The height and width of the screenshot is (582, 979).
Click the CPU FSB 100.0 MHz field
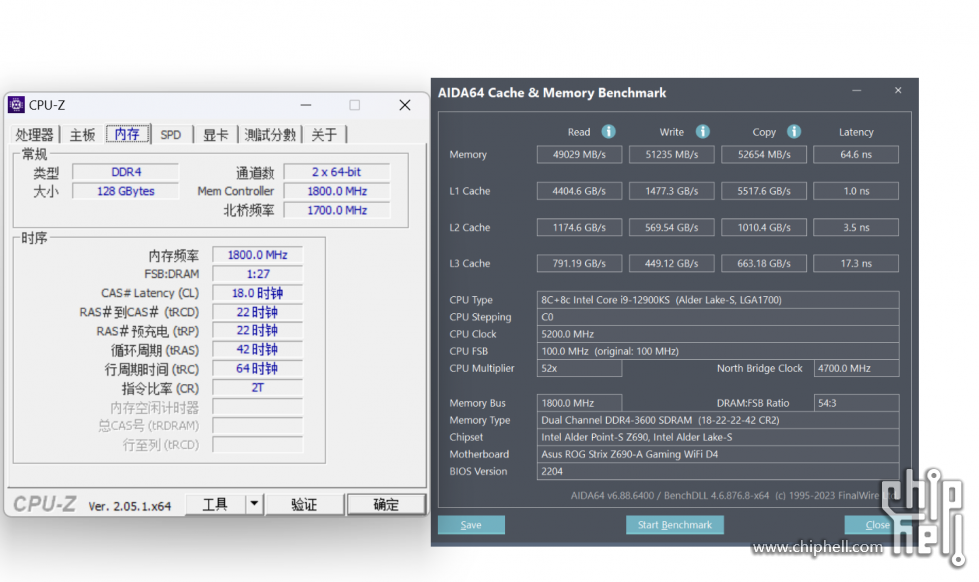point(718,351)
